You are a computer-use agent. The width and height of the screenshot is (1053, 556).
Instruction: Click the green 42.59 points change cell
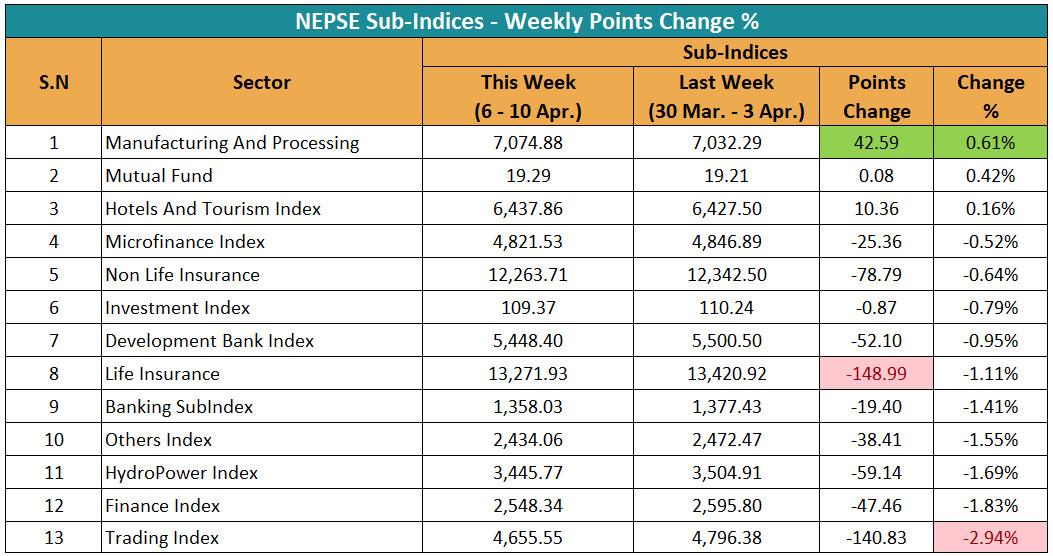[x=876, y=143]
